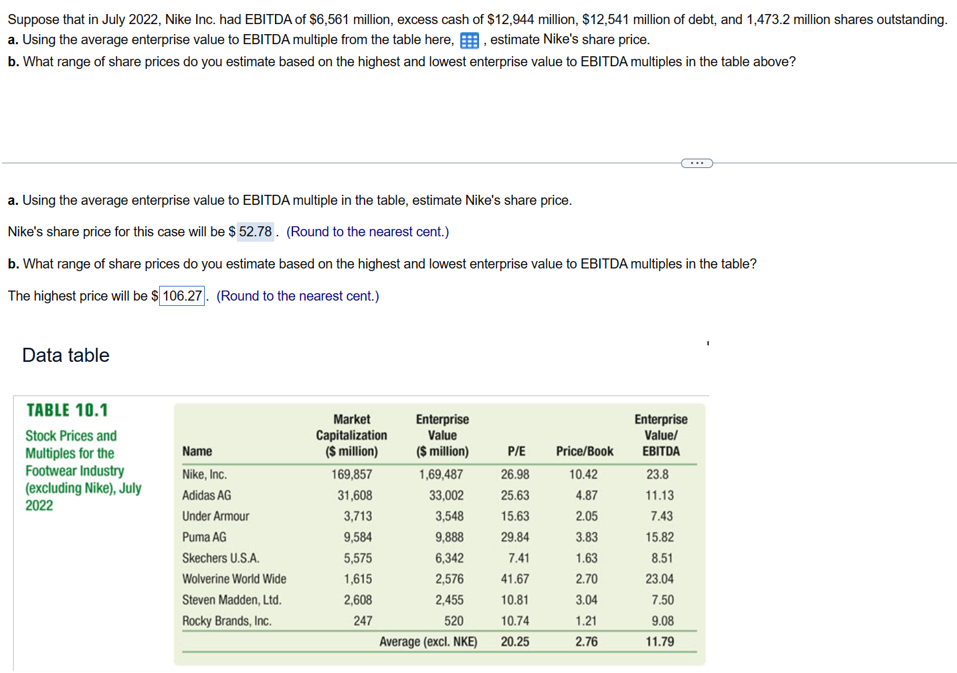
Task: Click Nike enterprise value 1,69,487
Action: (441, 474)
